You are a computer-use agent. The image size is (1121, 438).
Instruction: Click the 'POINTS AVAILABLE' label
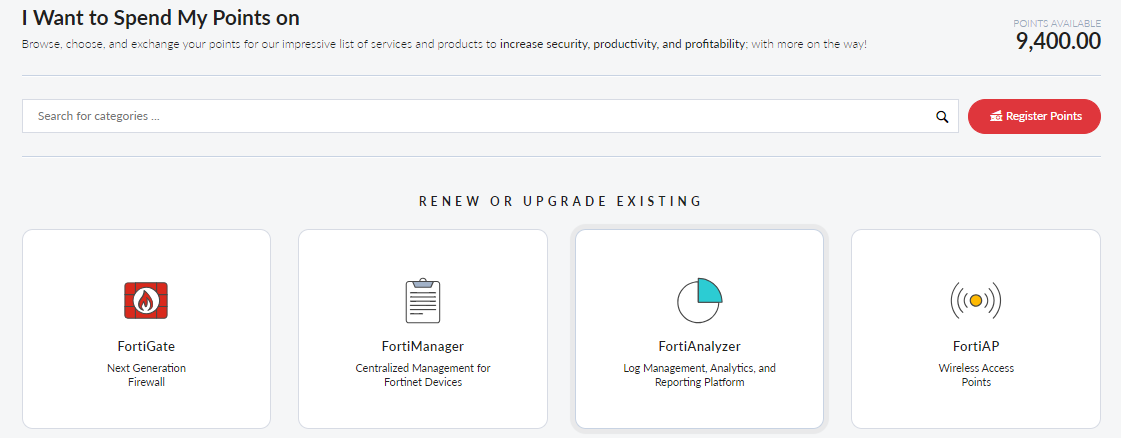tap(1057, 24)
